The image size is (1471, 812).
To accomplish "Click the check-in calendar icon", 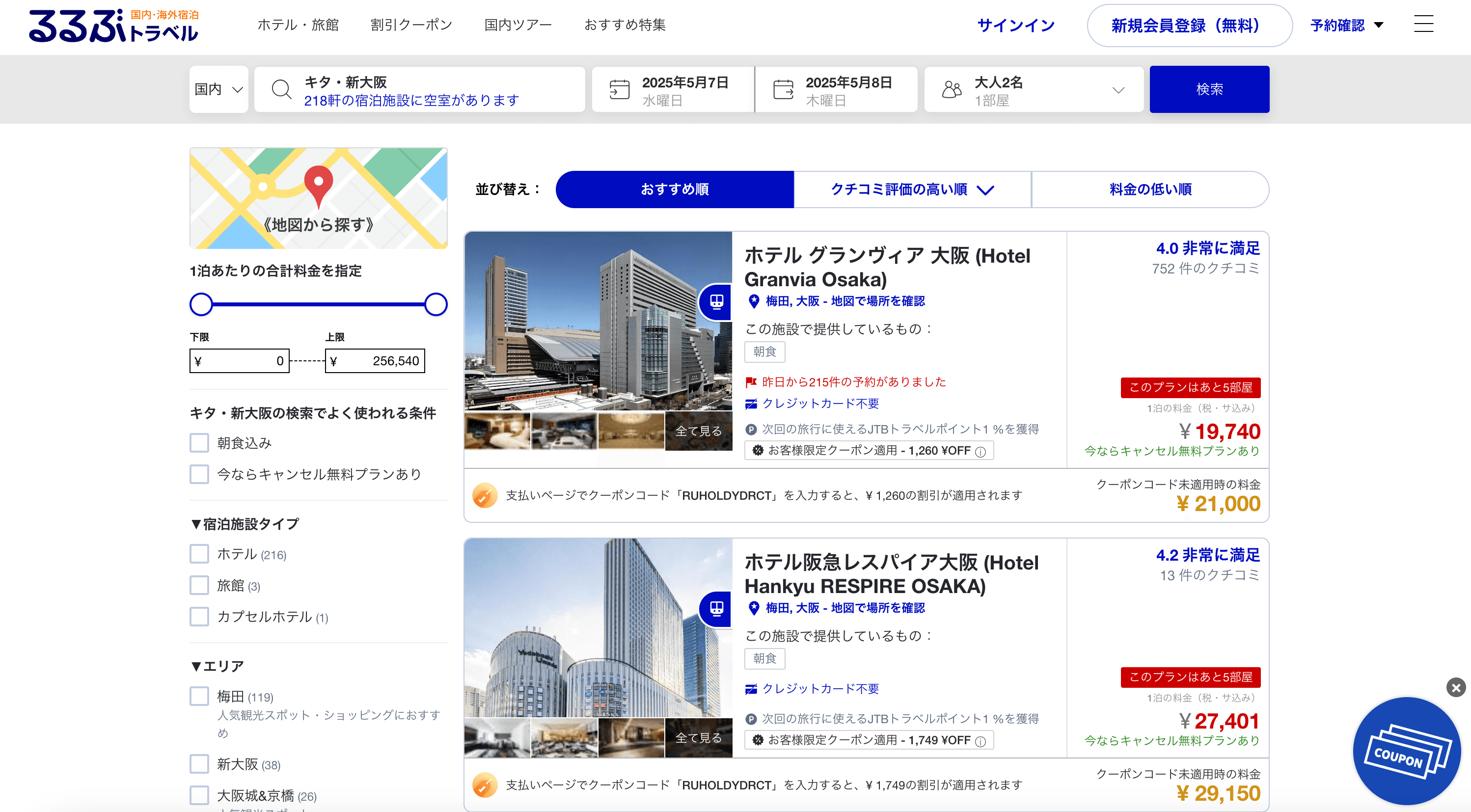I will pos(619,90).
